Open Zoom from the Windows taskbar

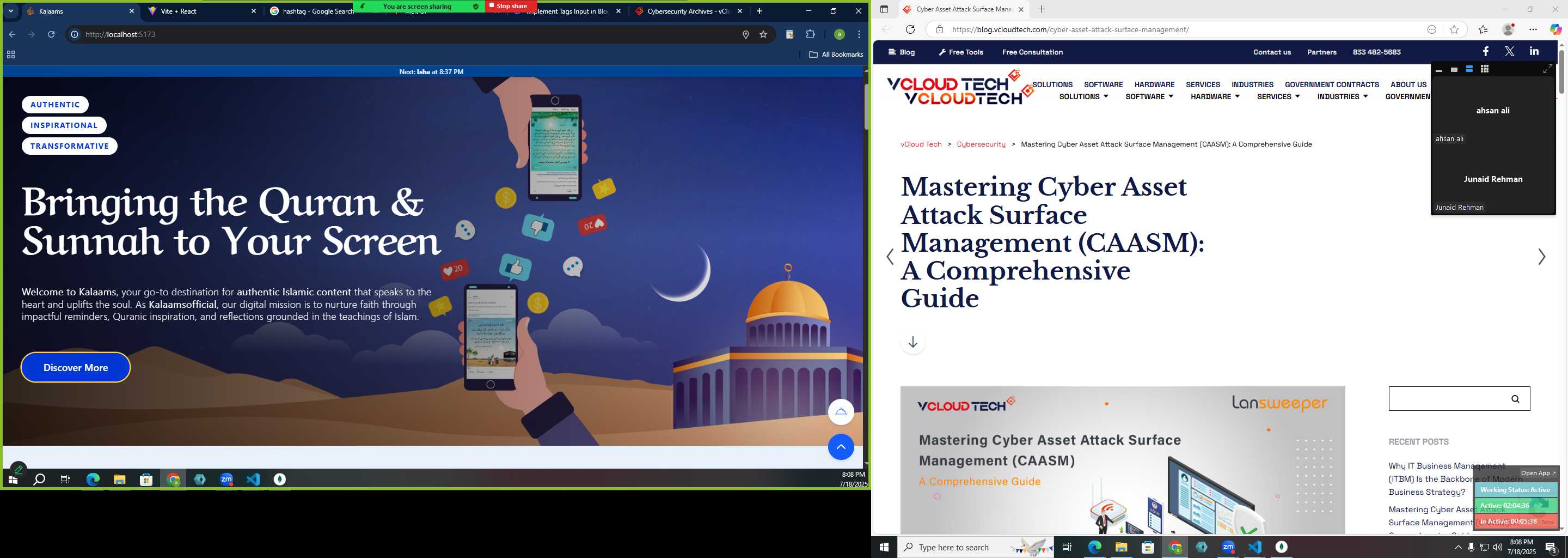tap(1228, 547)
